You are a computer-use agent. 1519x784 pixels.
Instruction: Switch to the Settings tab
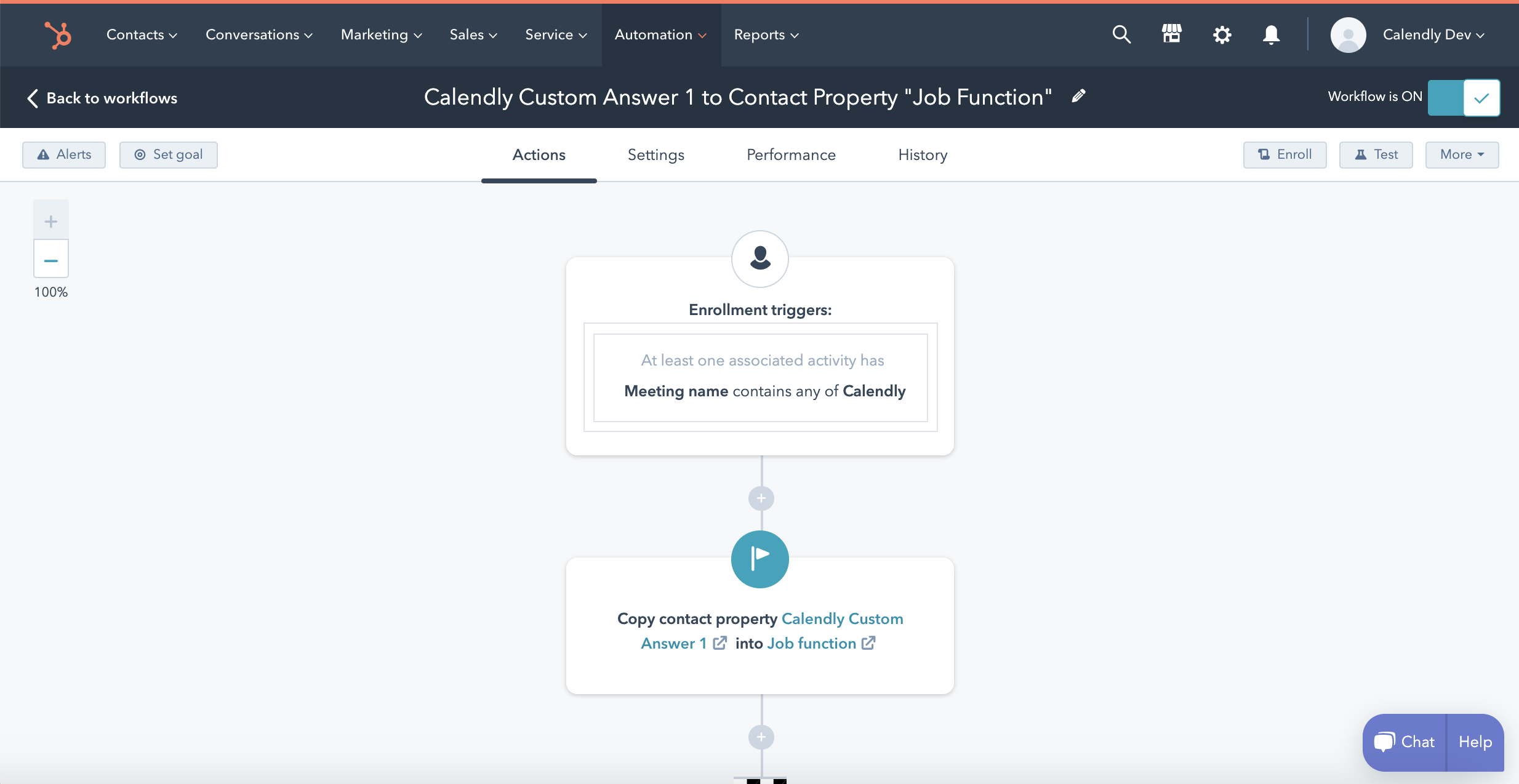pos(656,155)
